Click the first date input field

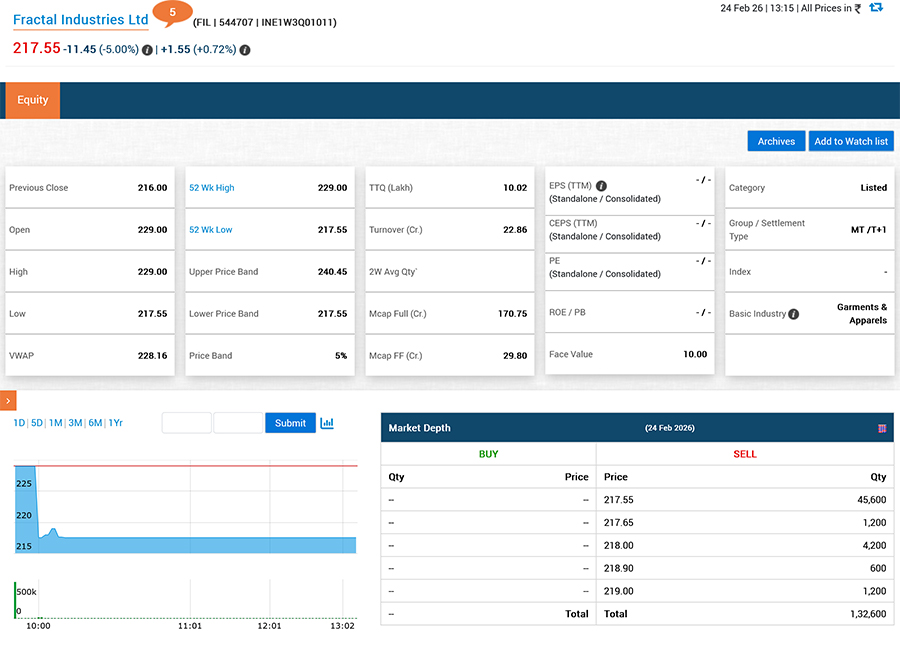pos(187,423)
